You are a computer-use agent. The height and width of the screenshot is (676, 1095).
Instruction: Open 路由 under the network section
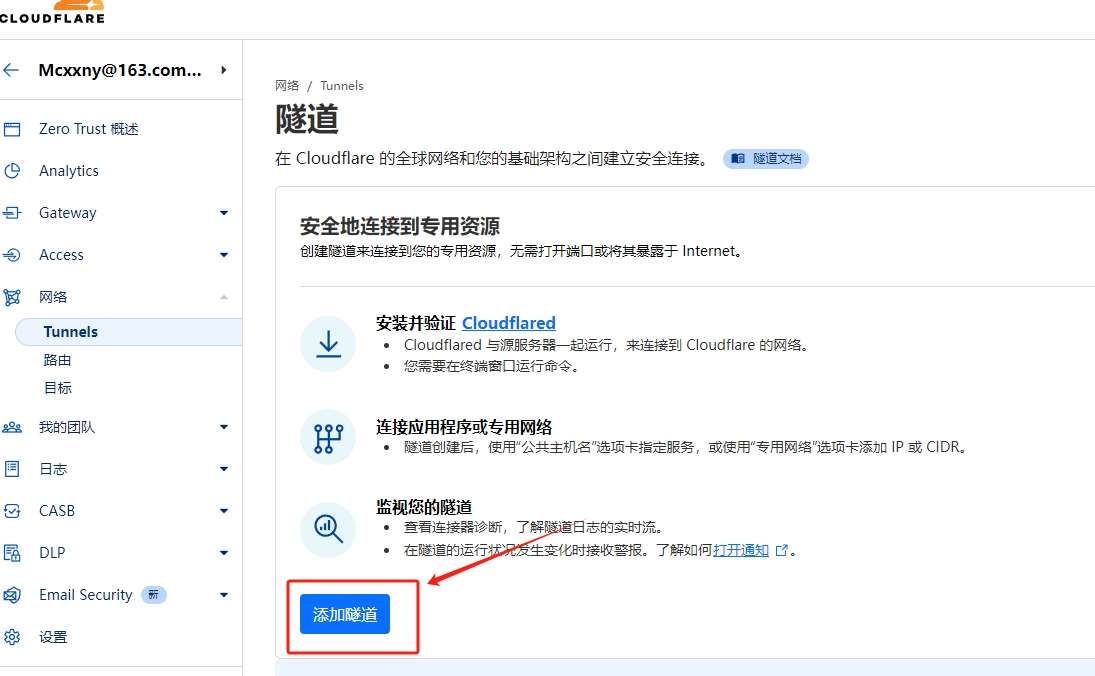click(57, 360)
